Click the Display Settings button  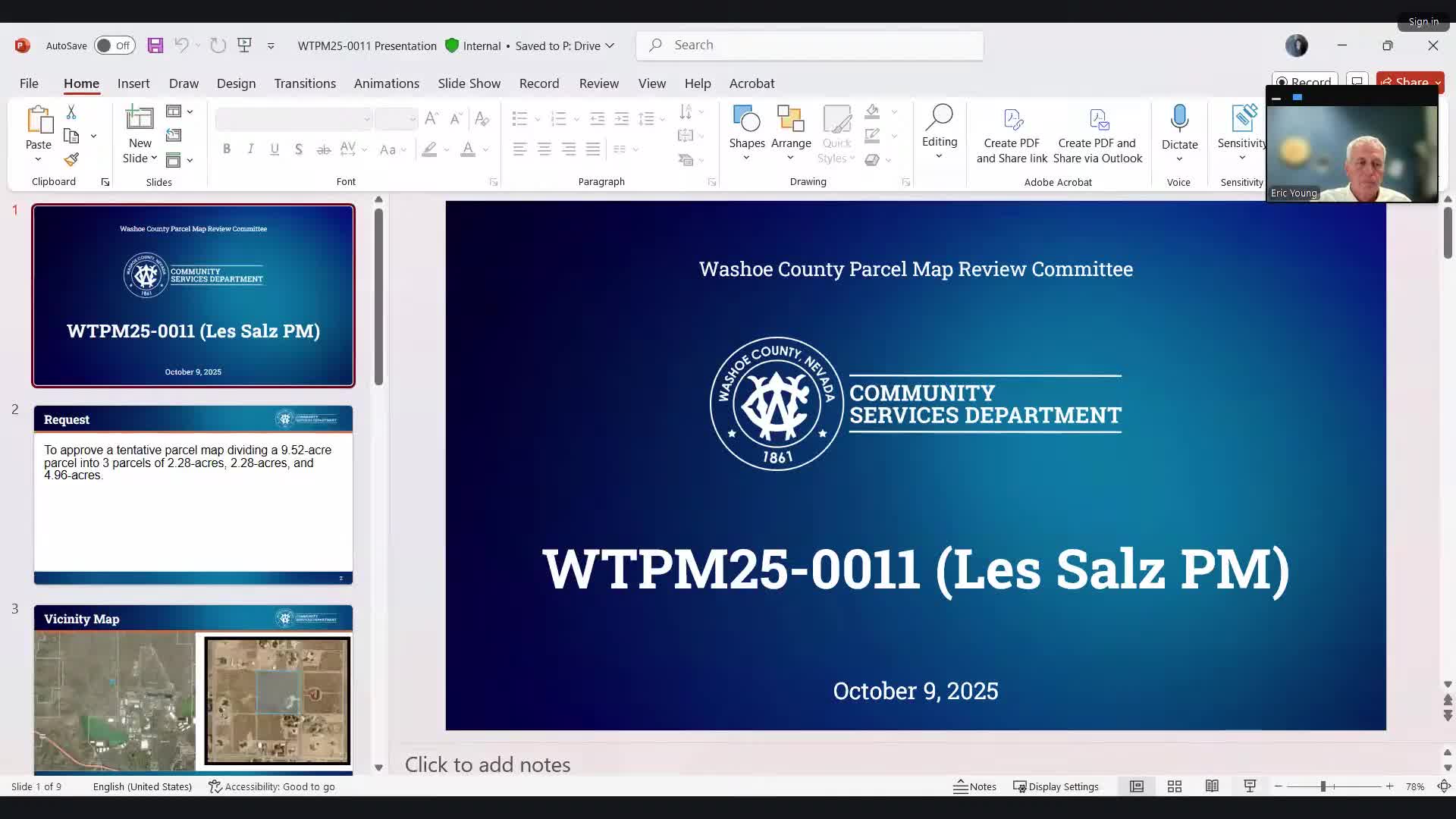click(1056, 786)
